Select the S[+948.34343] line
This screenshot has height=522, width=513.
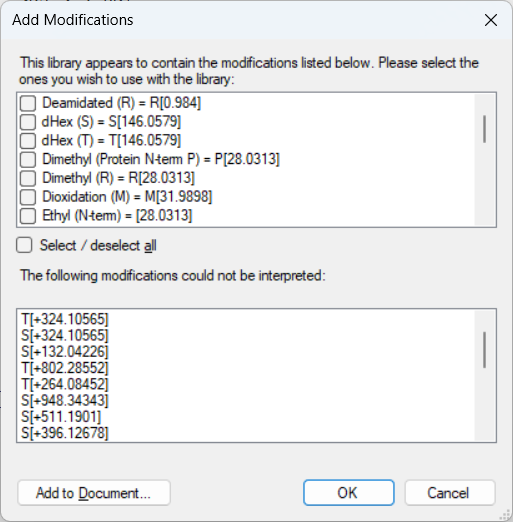(x=65, y=400)
